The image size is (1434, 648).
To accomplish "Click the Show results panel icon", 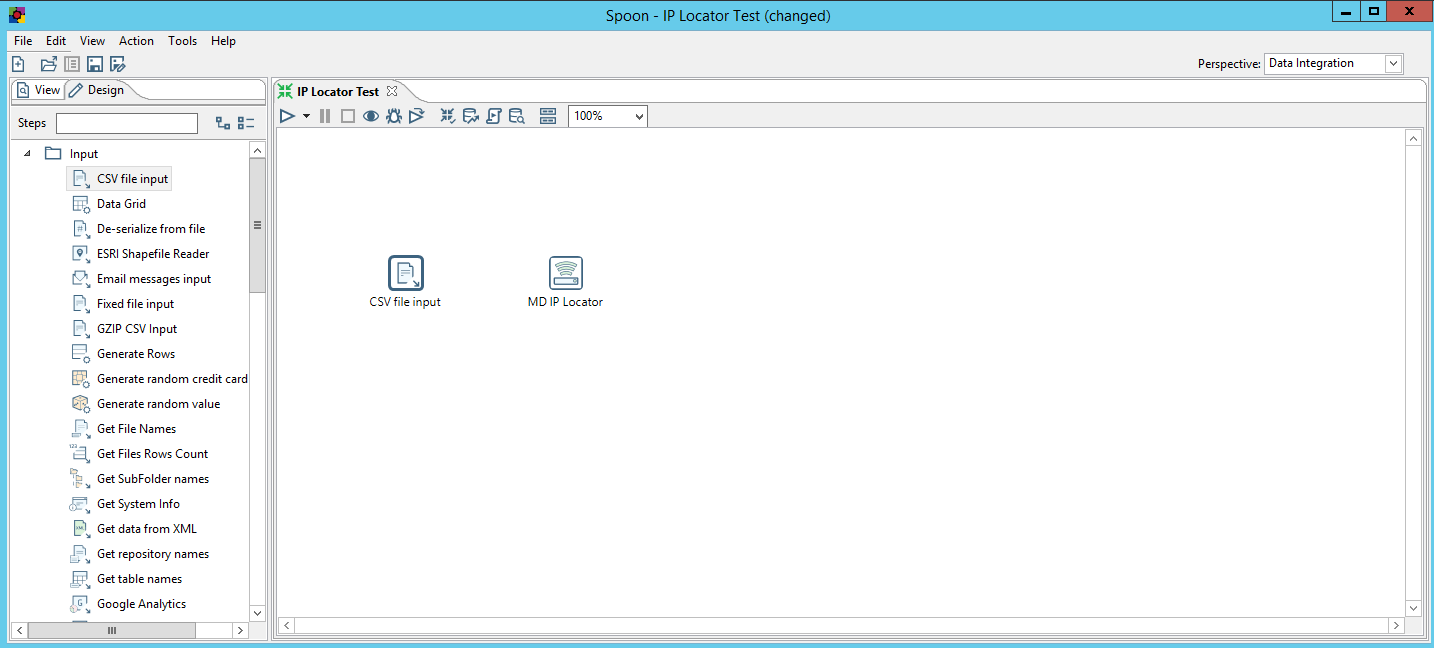I will coord(547,116).
